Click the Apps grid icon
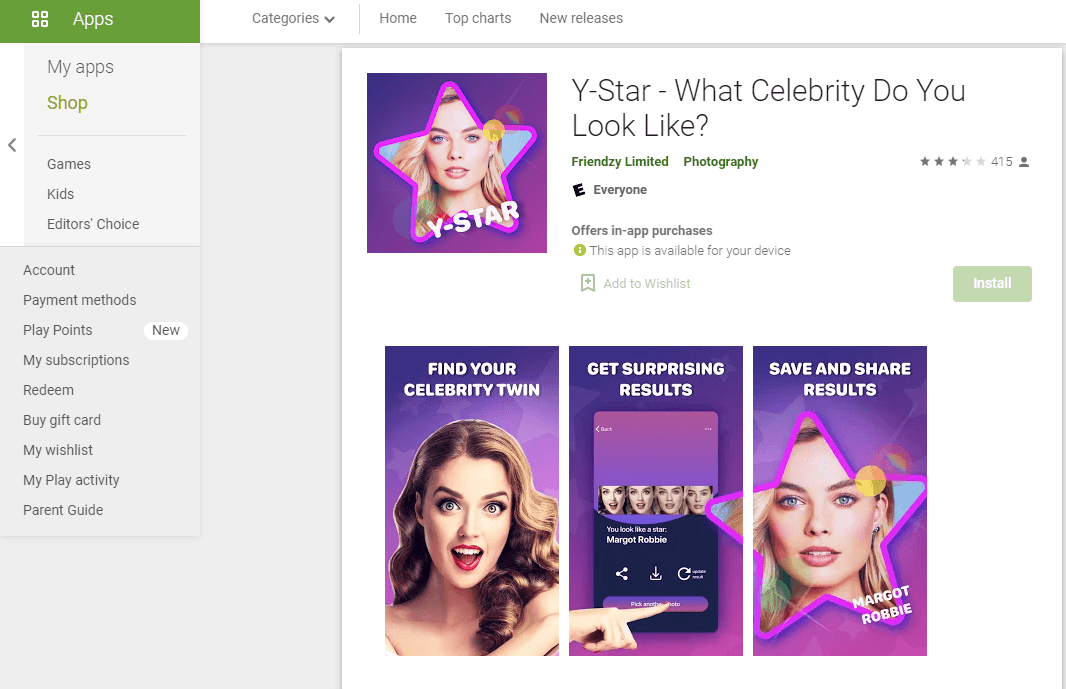 (40, 19)
